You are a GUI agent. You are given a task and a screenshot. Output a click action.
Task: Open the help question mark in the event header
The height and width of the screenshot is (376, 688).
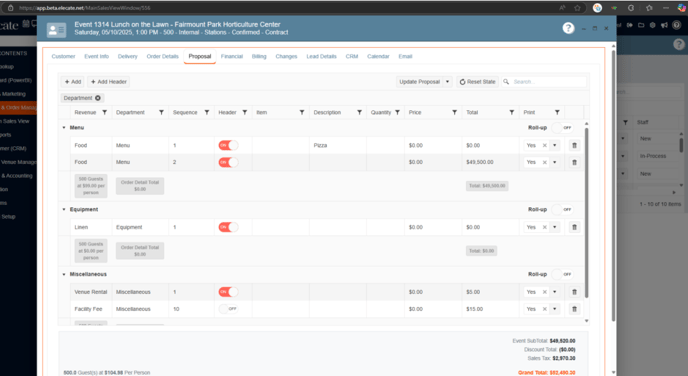pos(568,28)
